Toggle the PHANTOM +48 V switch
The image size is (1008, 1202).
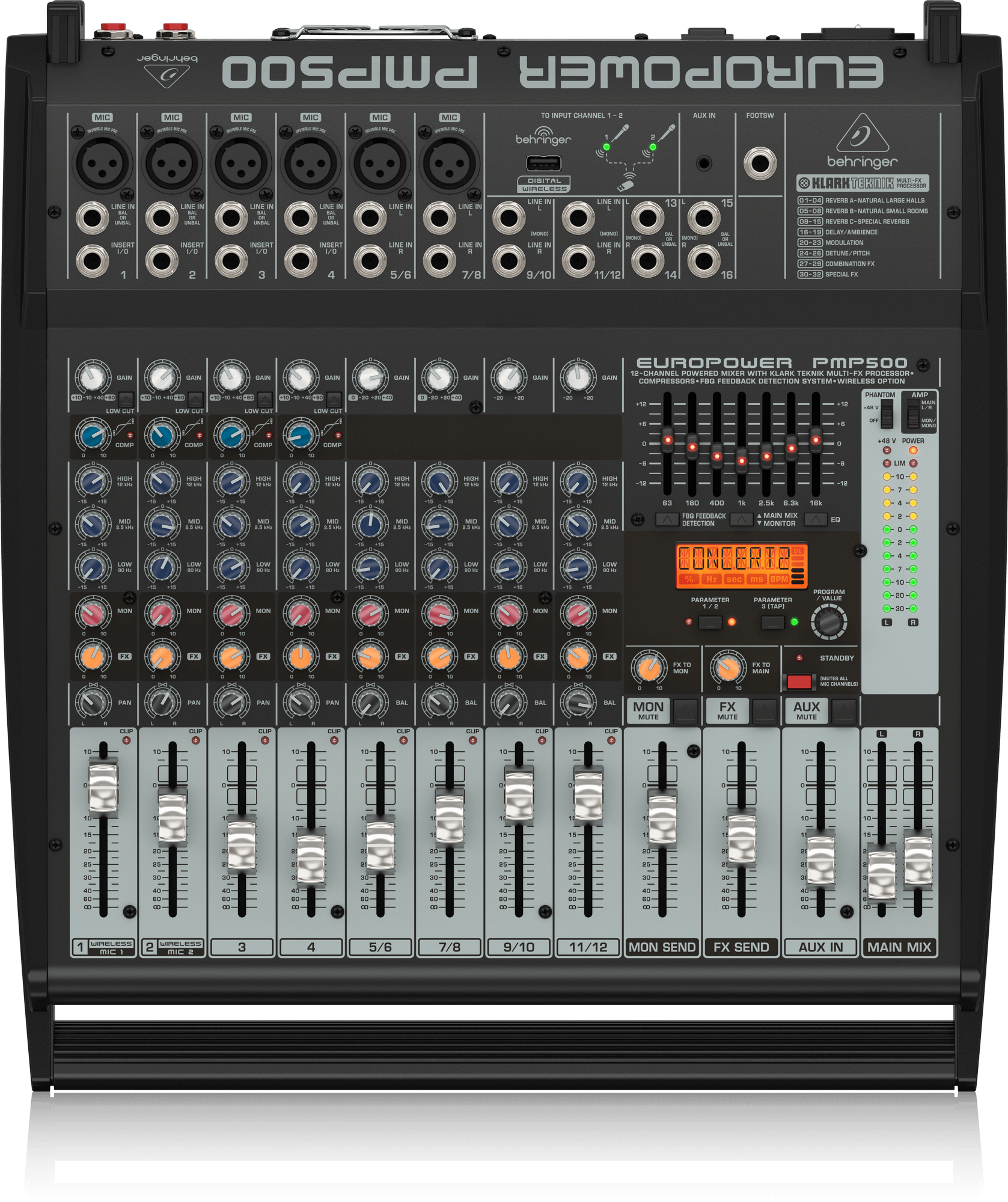pos(887,414)
